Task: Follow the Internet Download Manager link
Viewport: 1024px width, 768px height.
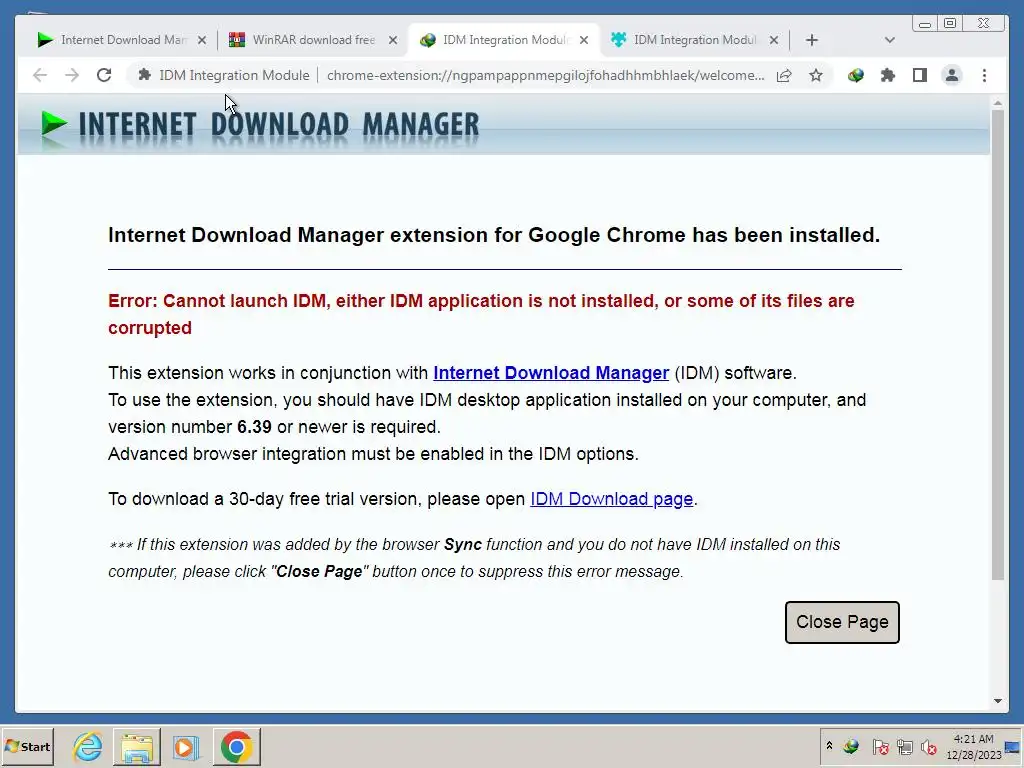Action: pos(551,373)
